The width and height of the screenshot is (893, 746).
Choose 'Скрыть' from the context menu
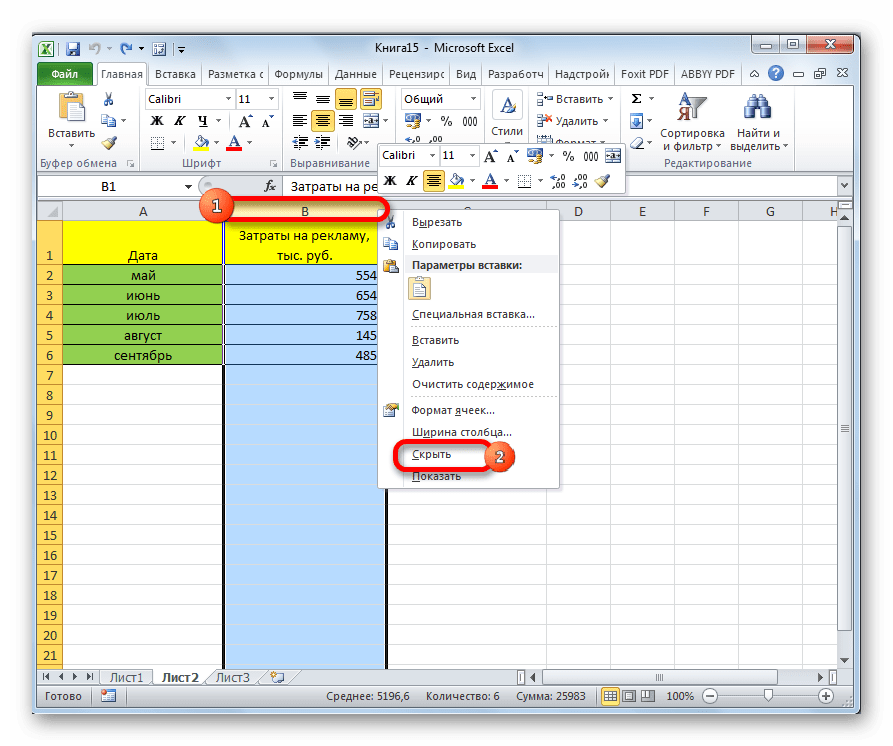[431, 454]
